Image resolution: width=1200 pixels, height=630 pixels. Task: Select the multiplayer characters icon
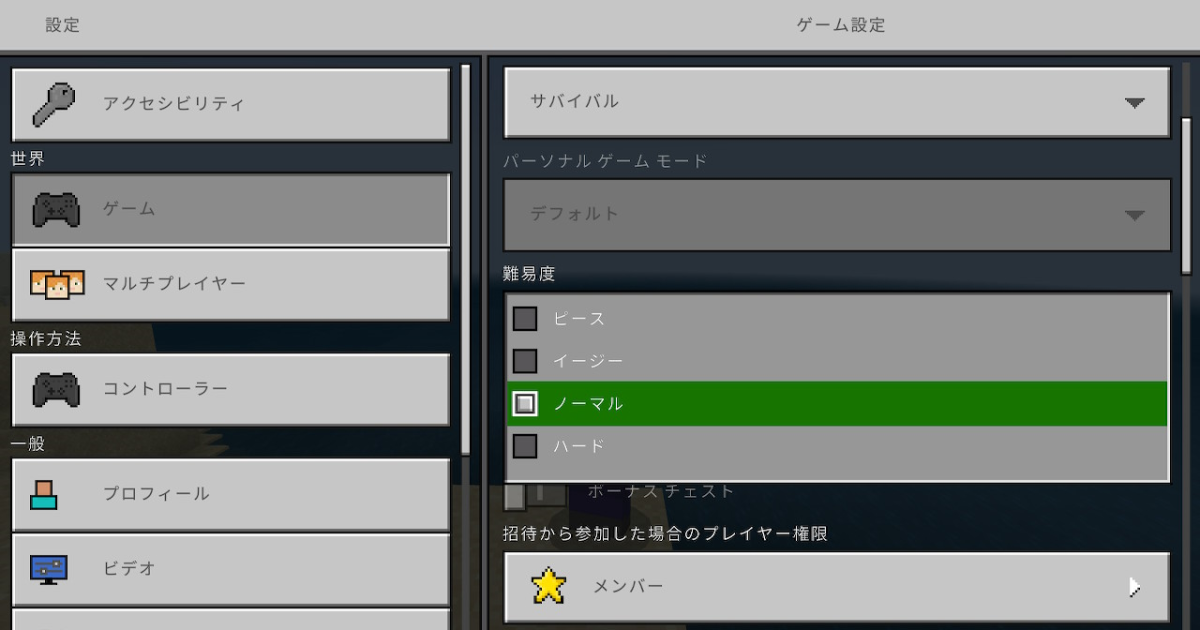coord(57,284)
